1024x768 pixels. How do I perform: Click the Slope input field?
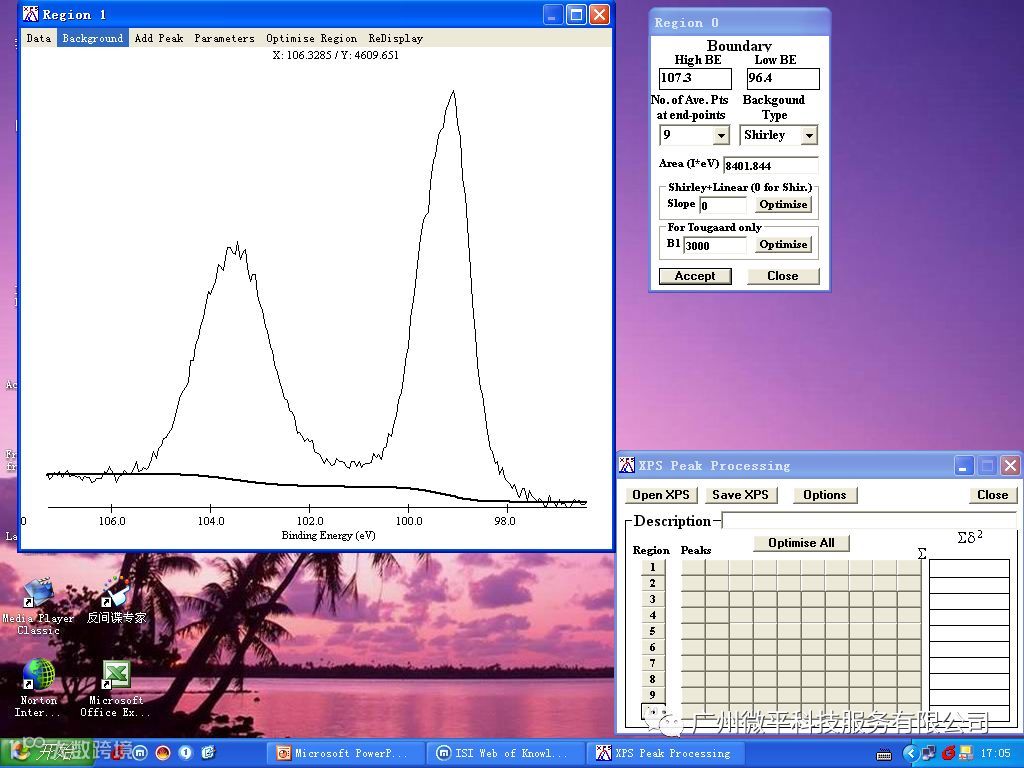[x=723, y=206]
